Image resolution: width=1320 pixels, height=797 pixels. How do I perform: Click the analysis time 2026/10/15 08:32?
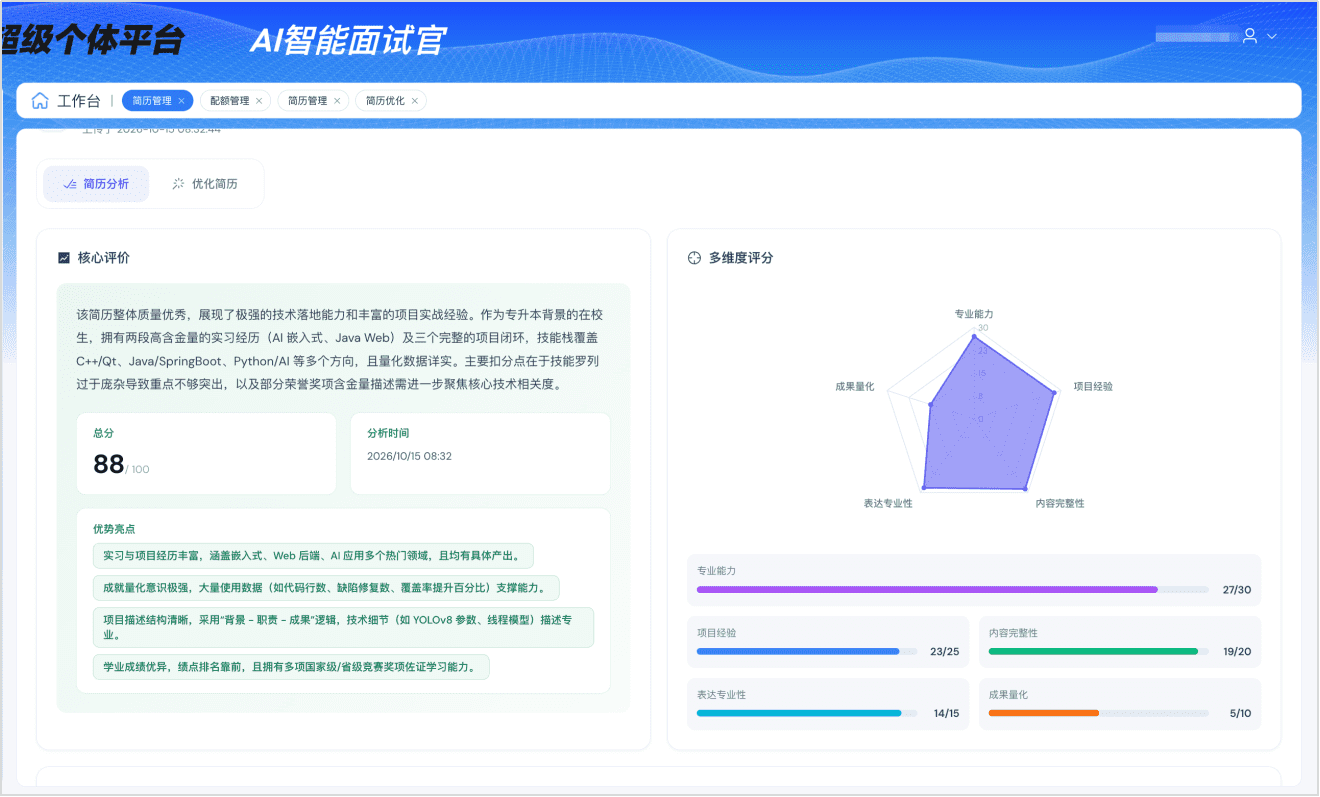click(410, 456)
